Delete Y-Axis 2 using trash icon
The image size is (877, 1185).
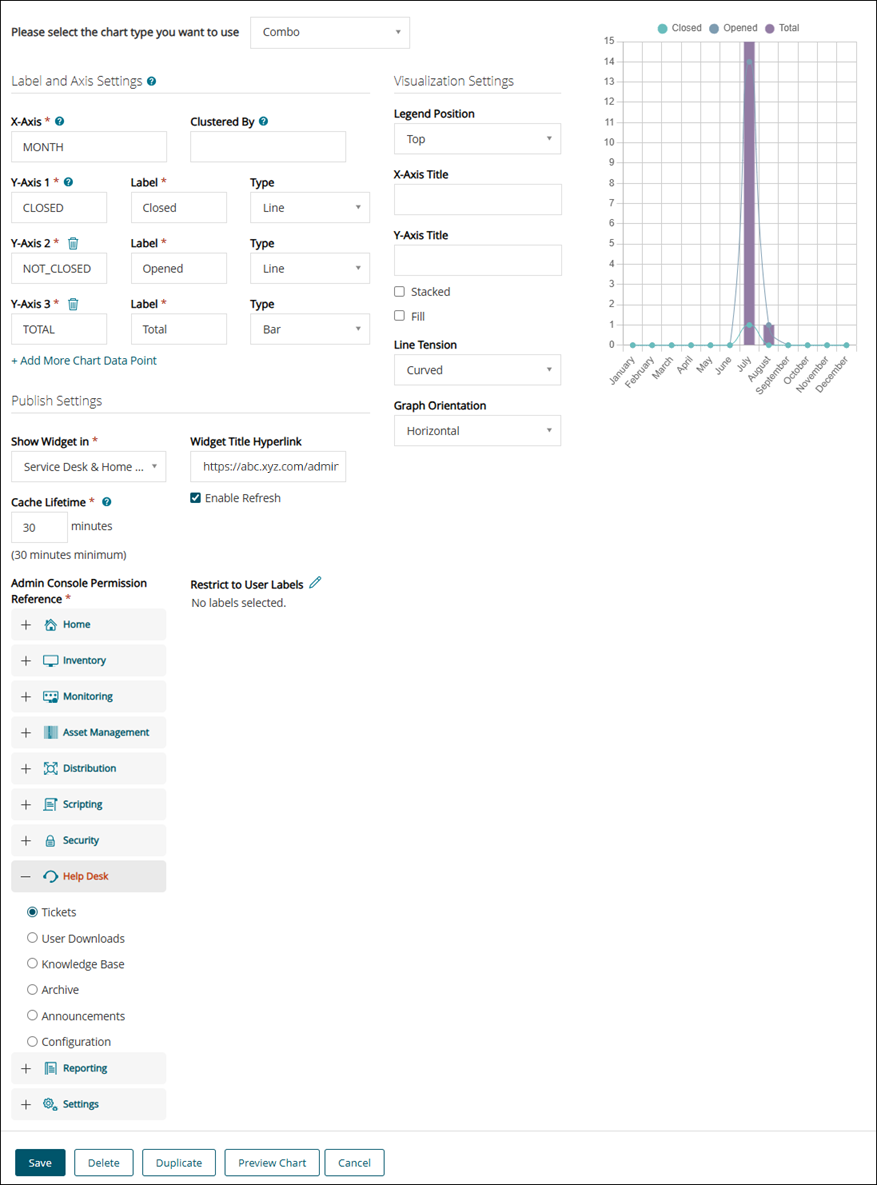pos(73,243)
